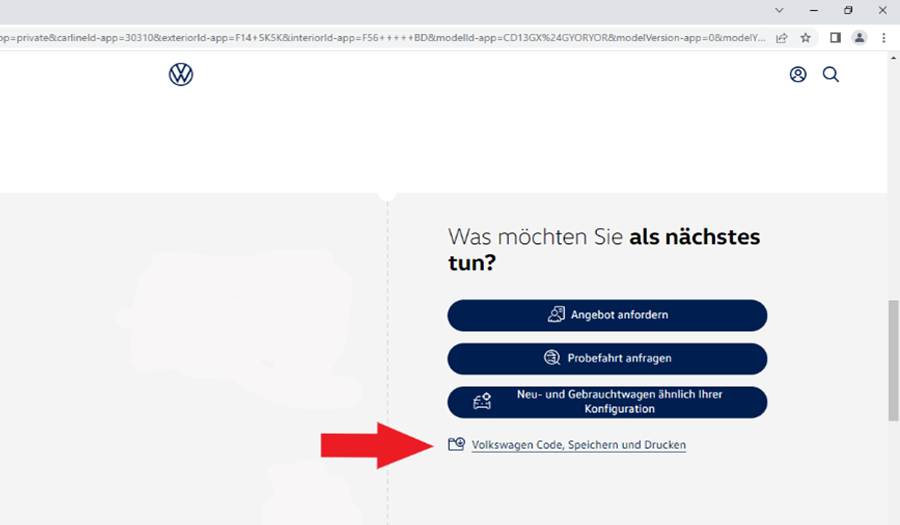
Task: Click Probefahrt anfragen button
Action: (607, 359)
